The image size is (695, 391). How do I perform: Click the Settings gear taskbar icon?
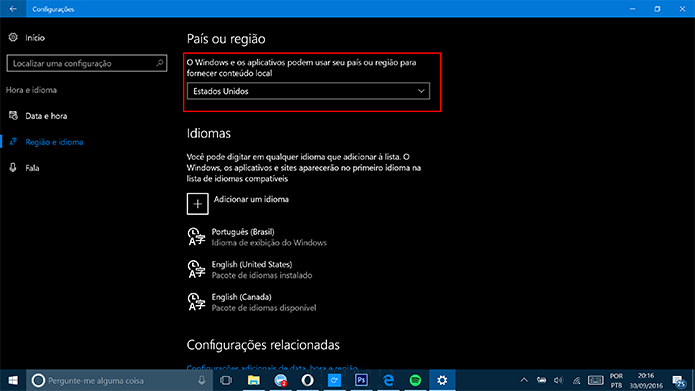click(x=442, y=380)
